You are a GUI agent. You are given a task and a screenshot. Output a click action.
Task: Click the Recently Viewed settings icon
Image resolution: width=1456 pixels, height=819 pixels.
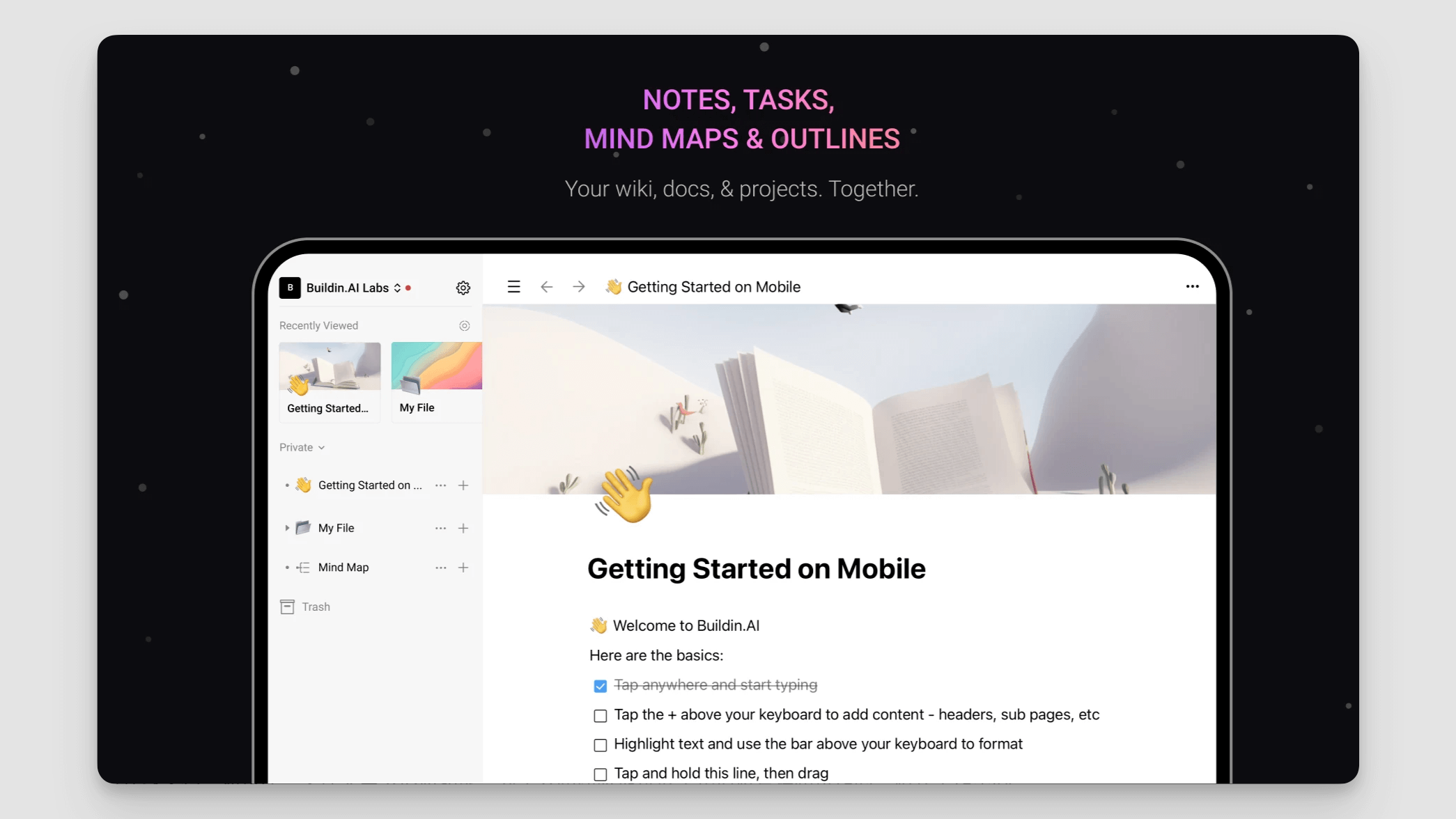[x=465, y=325]
